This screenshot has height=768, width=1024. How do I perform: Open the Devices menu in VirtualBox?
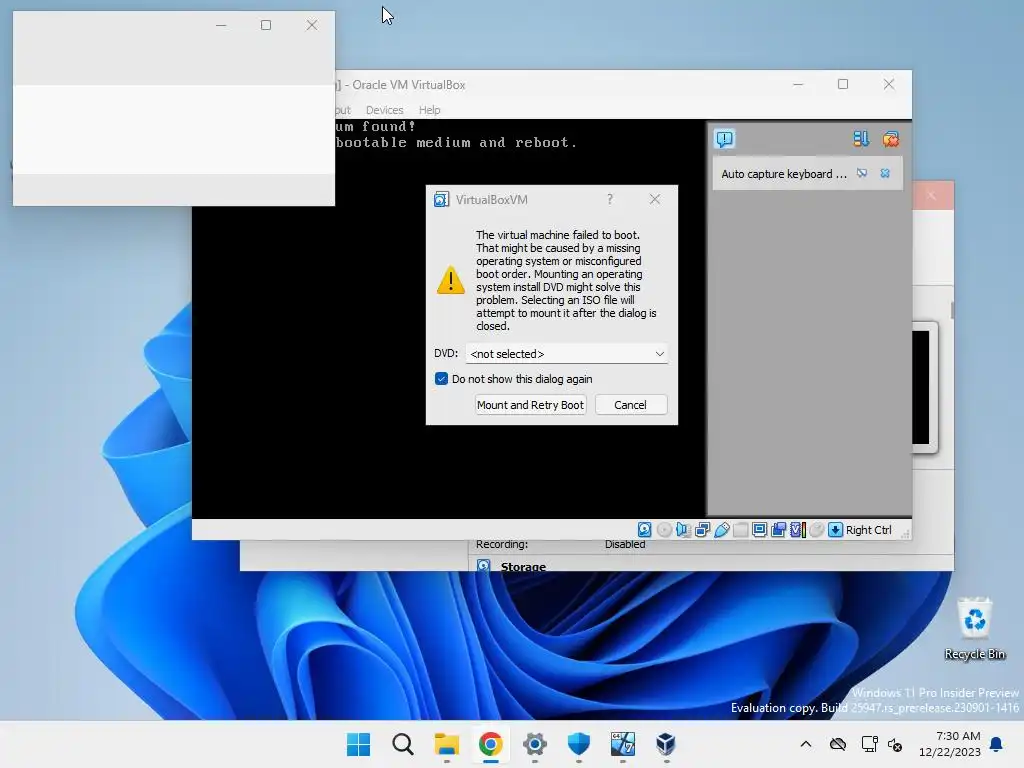(x=384, y=110)
